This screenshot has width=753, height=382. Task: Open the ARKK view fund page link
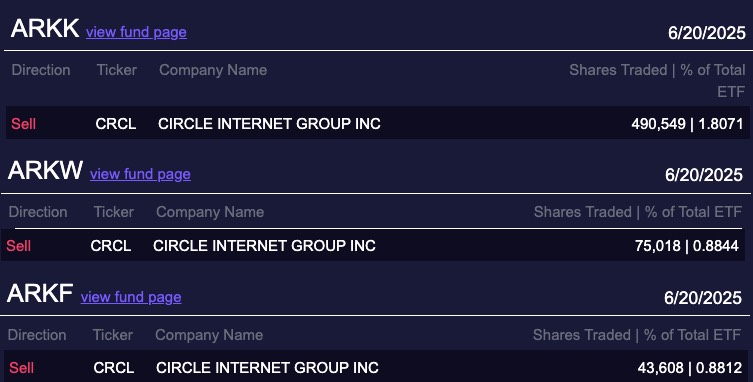[x=136, y=32]
